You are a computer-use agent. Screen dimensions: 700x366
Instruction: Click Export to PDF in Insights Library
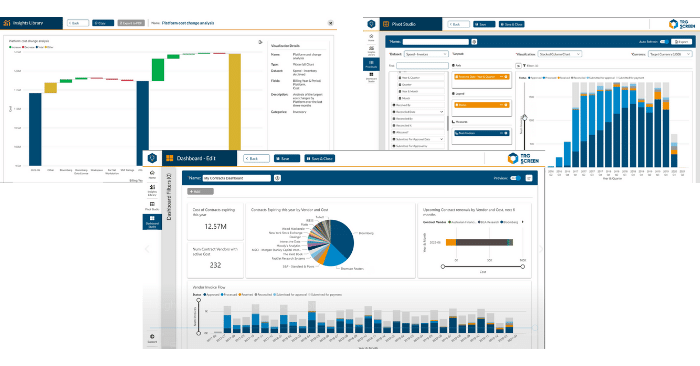[x=131, y=23]
